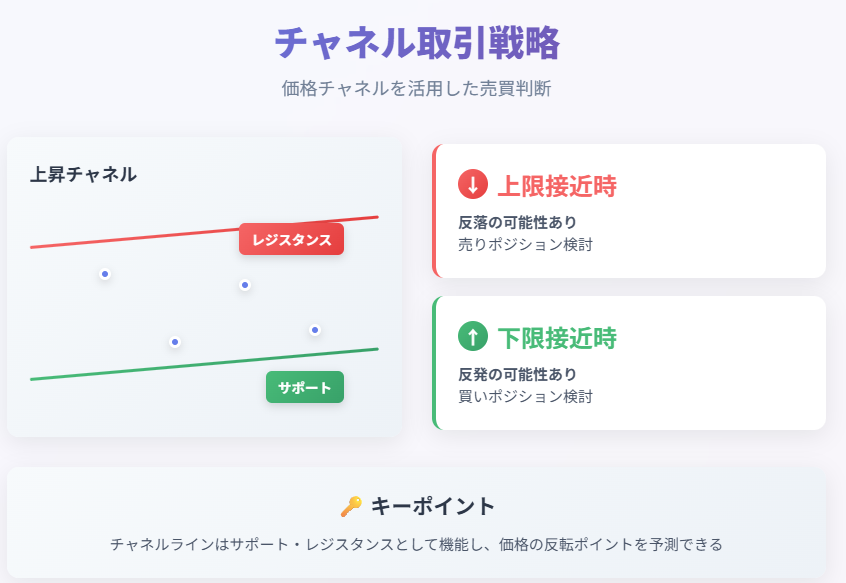Select the blue dot below レジスタンス label
This screenshot has width=846, height=583.
(245, 285)
